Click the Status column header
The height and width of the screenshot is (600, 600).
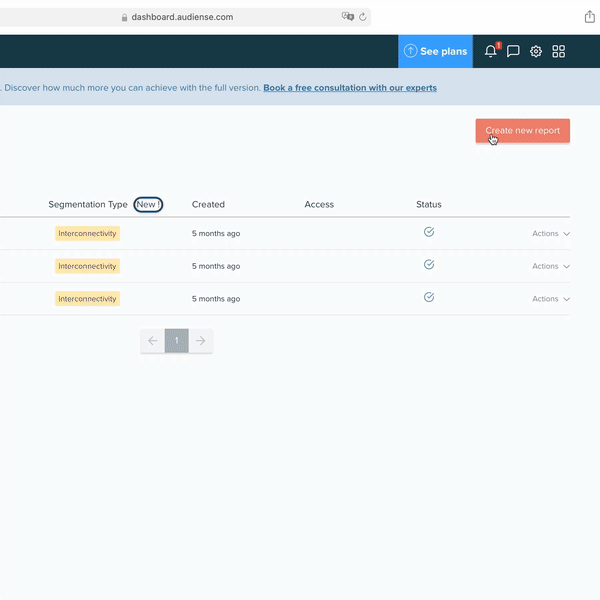(429, 204)
